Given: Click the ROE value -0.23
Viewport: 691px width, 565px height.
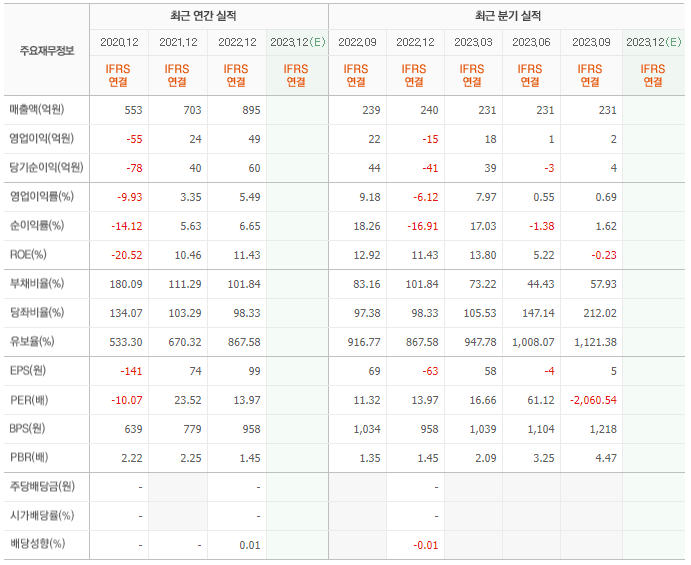Looking at the screenshot, I should coord(604,256).
